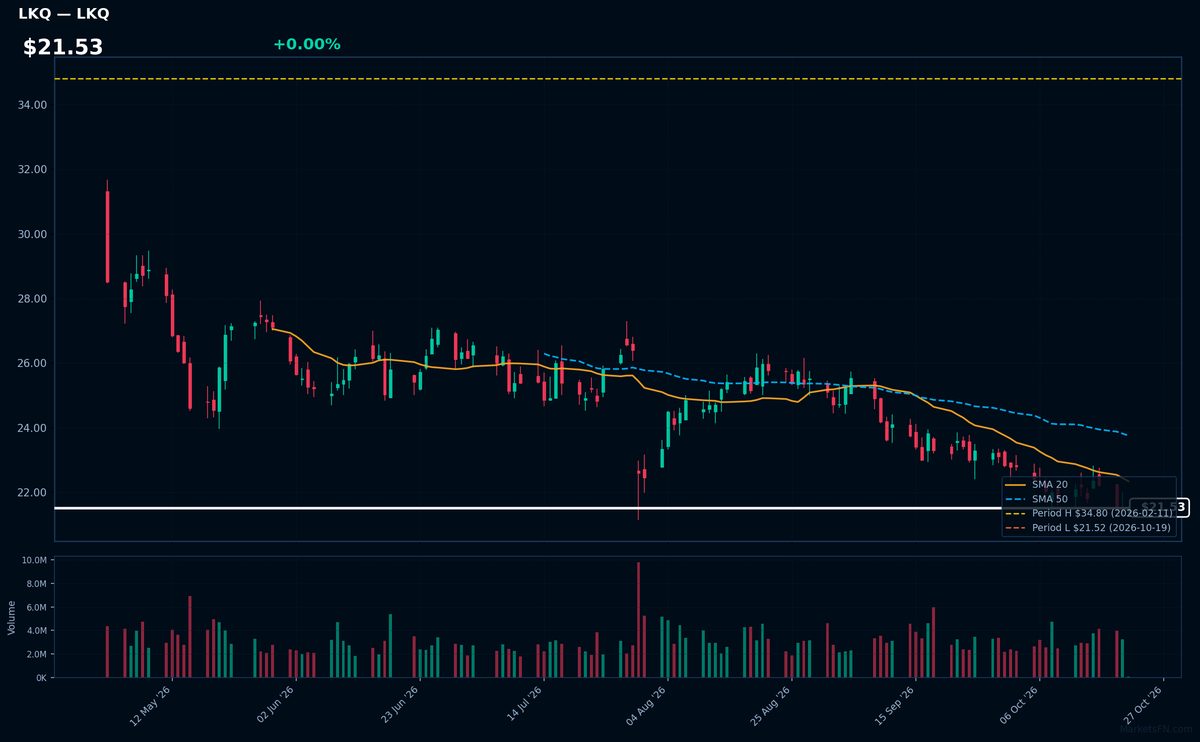Select the 15 Sep '26 date label
Screen dimensions: 1200x742
point(895,704)
